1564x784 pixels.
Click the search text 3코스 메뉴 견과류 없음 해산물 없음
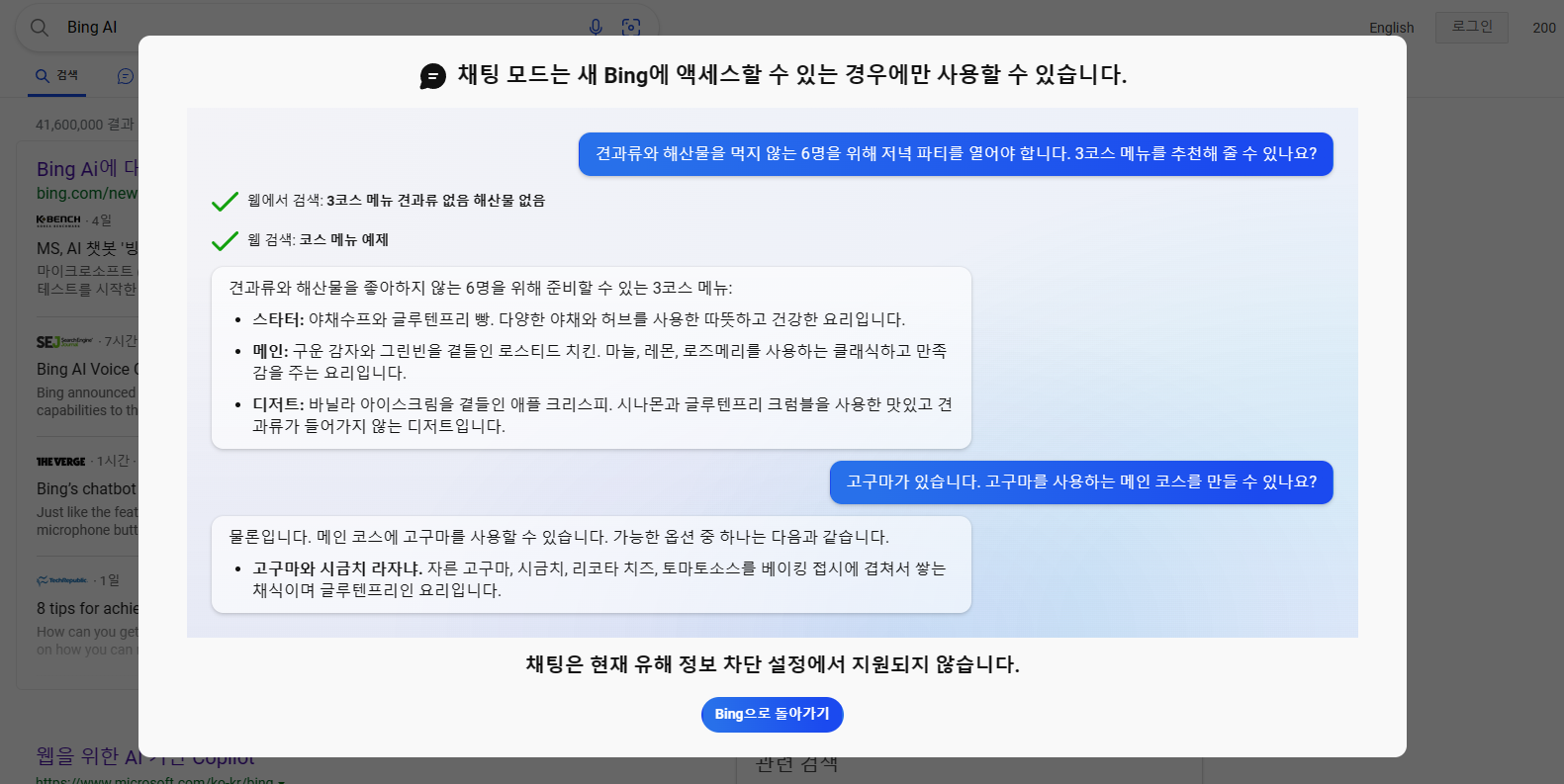click(436, 201)
